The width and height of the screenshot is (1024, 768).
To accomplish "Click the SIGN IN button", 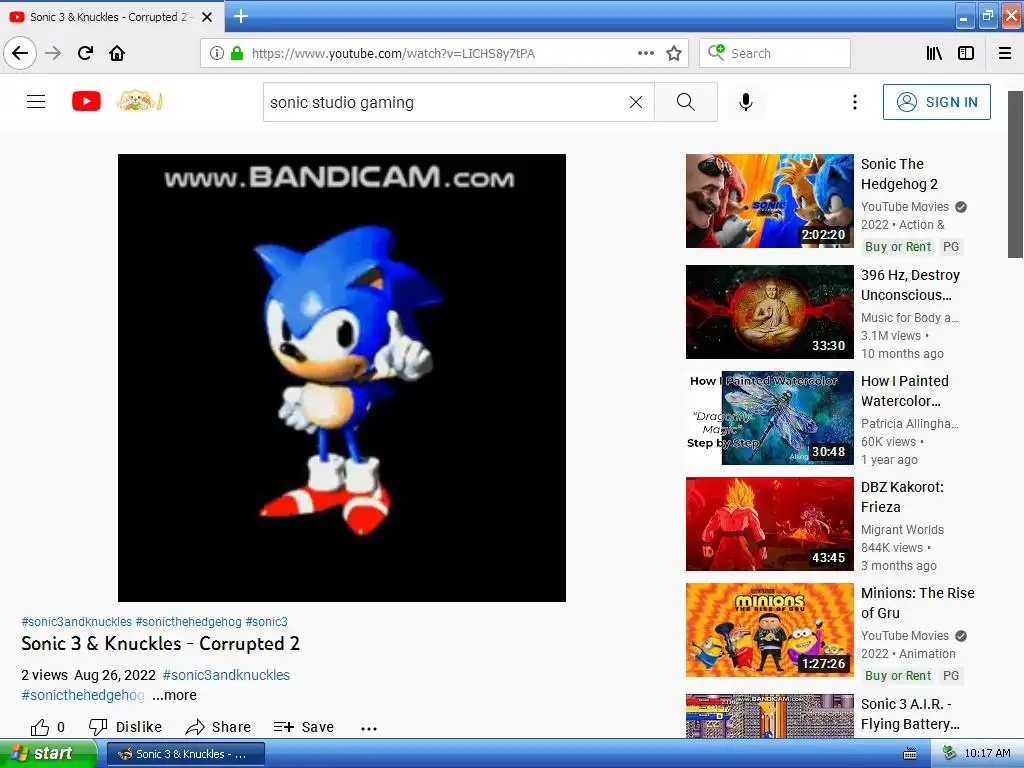I will coord(936,102).
